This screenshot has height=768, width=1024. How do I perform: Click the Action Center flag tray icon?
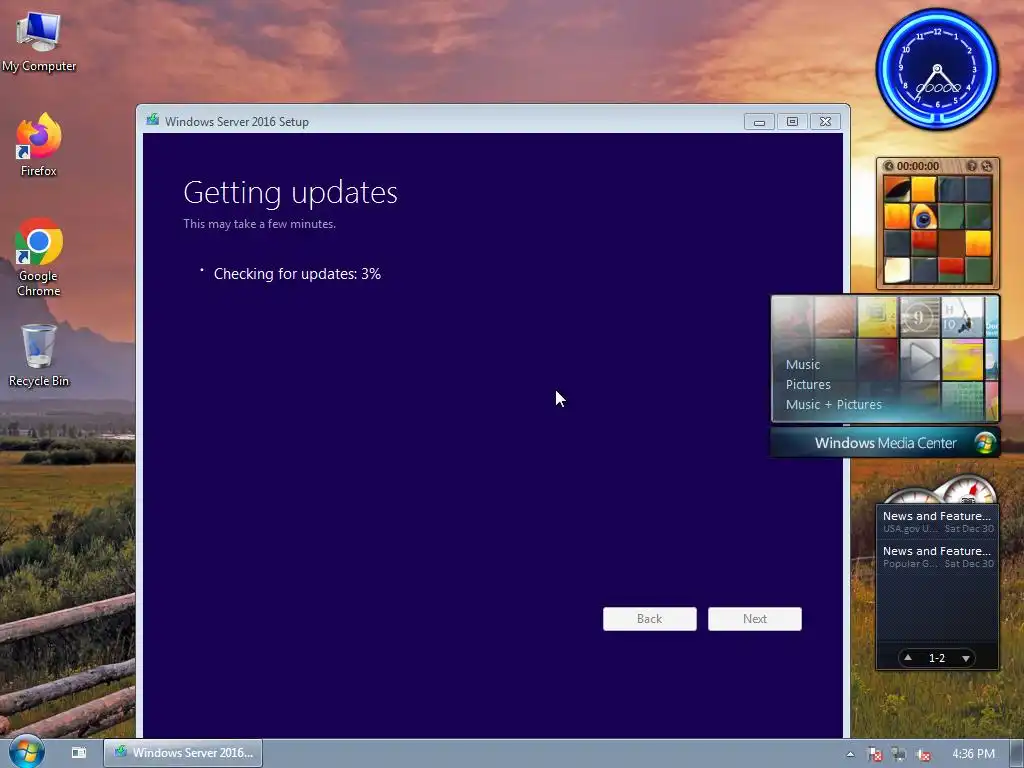[874, 754]
